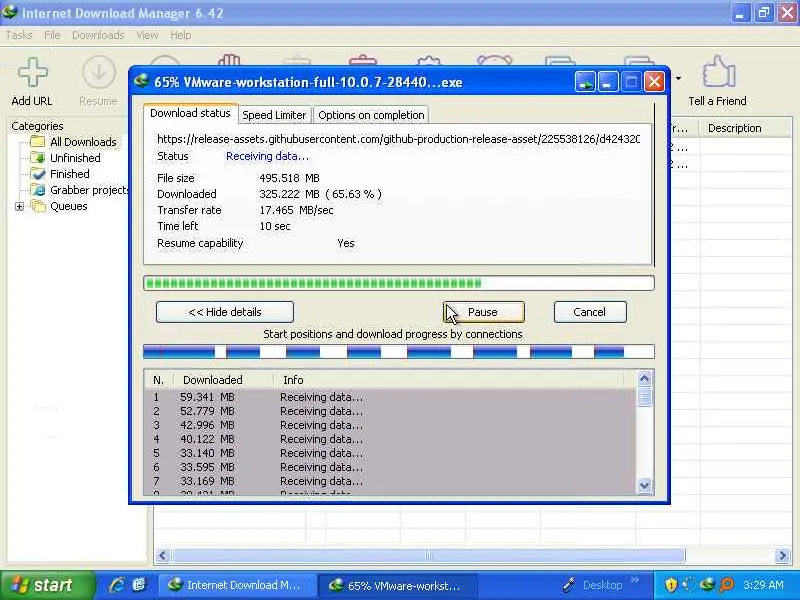Image resolution: width=800 pixels, height=600 pixels.
Task: Click the yellow security shield tray icon
Action: 670,585
